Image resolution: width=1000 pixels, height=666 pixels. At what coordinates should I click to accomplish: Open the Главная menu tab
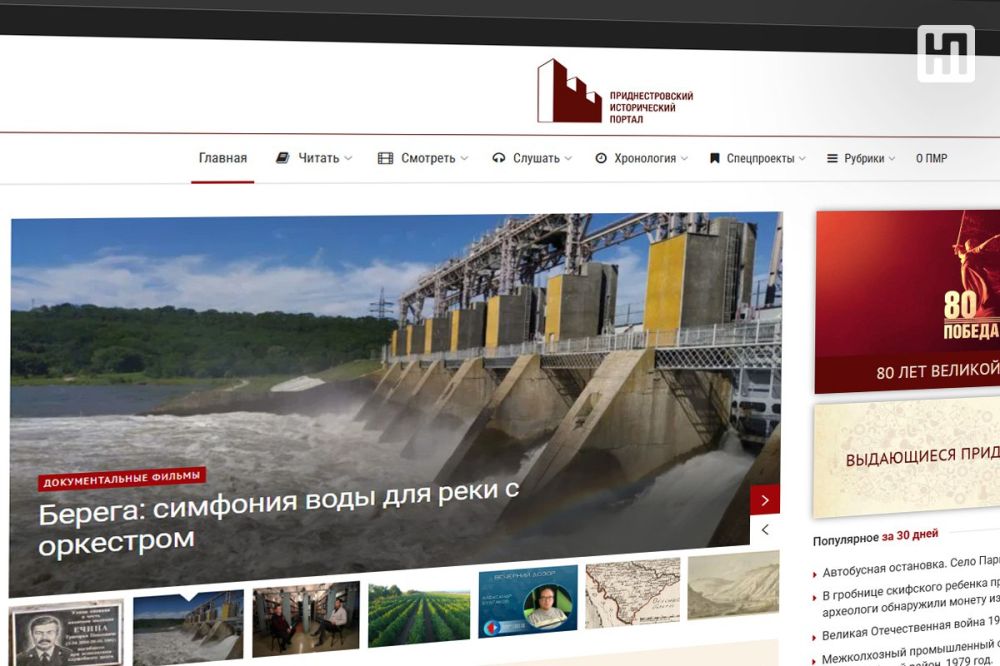(x=222, y=158)
